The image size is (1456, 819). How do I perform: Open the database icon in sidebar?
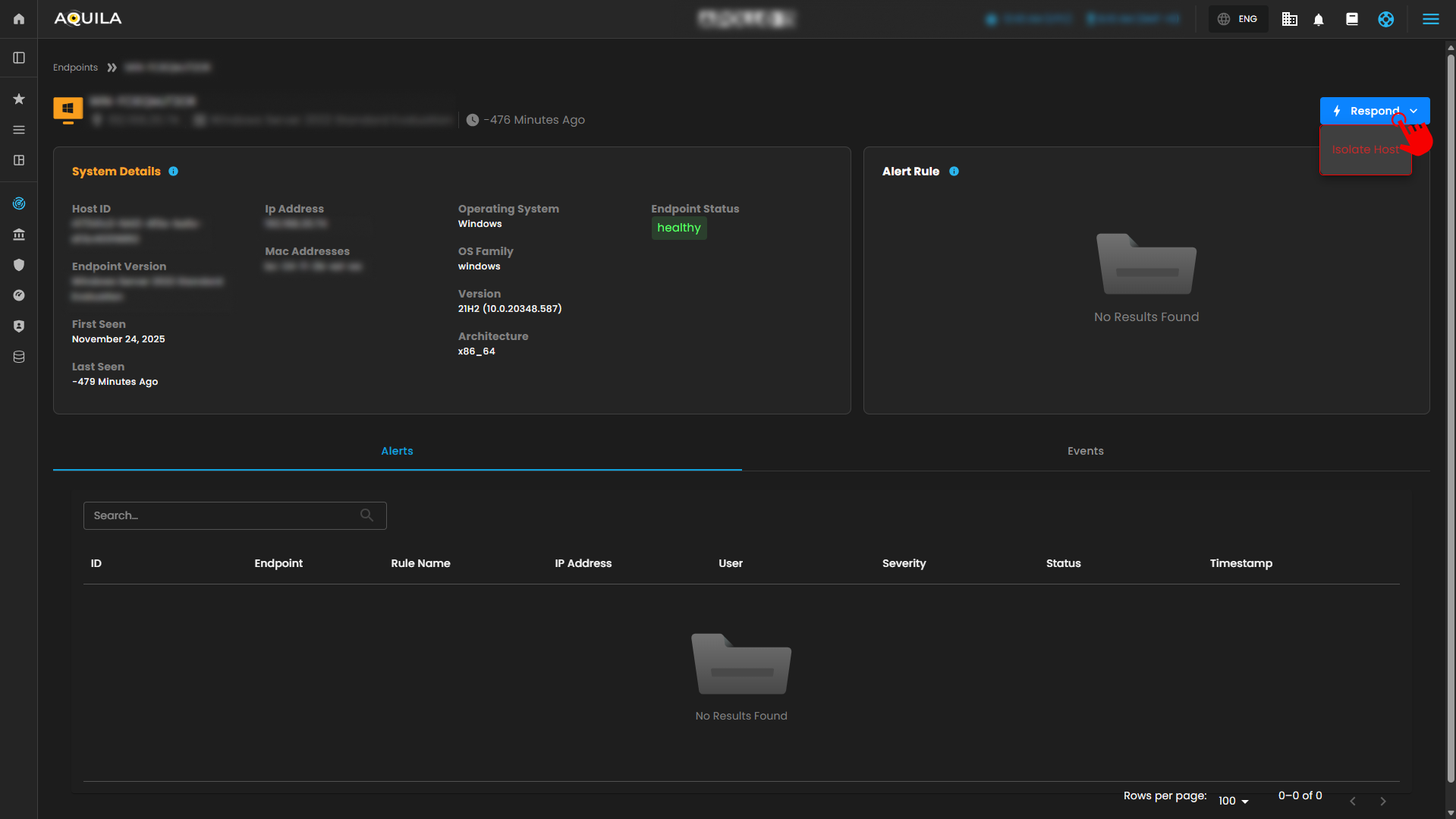coord(19,357)
